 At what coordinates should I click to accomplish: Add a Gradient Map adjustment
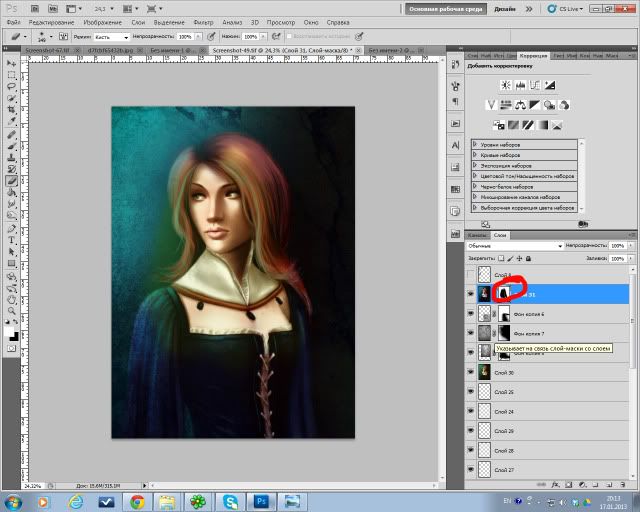tap(542, 125)
